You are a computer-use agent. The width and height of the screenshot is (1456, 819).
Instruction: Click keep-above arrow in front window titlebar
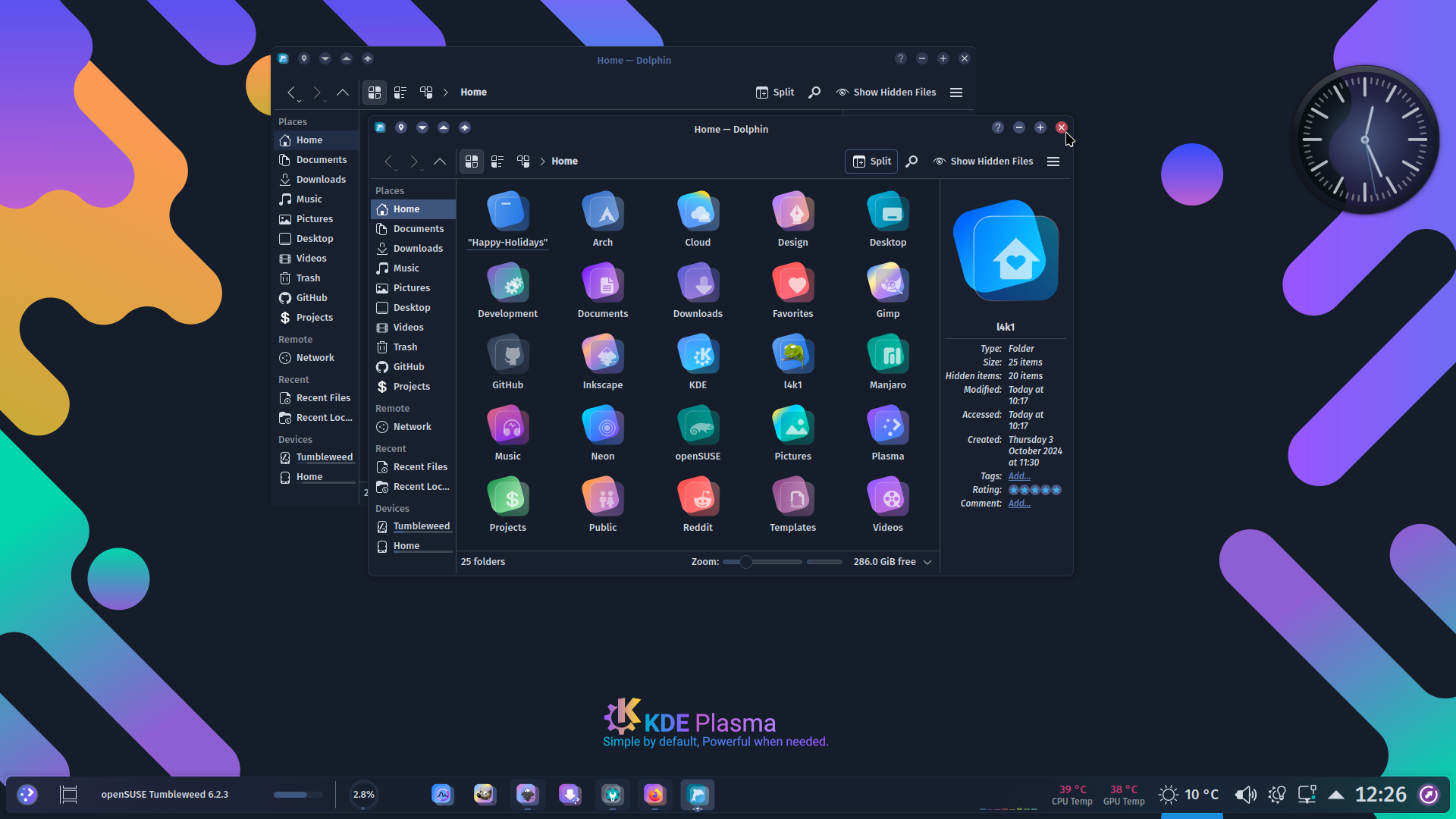tap(444, 128)
